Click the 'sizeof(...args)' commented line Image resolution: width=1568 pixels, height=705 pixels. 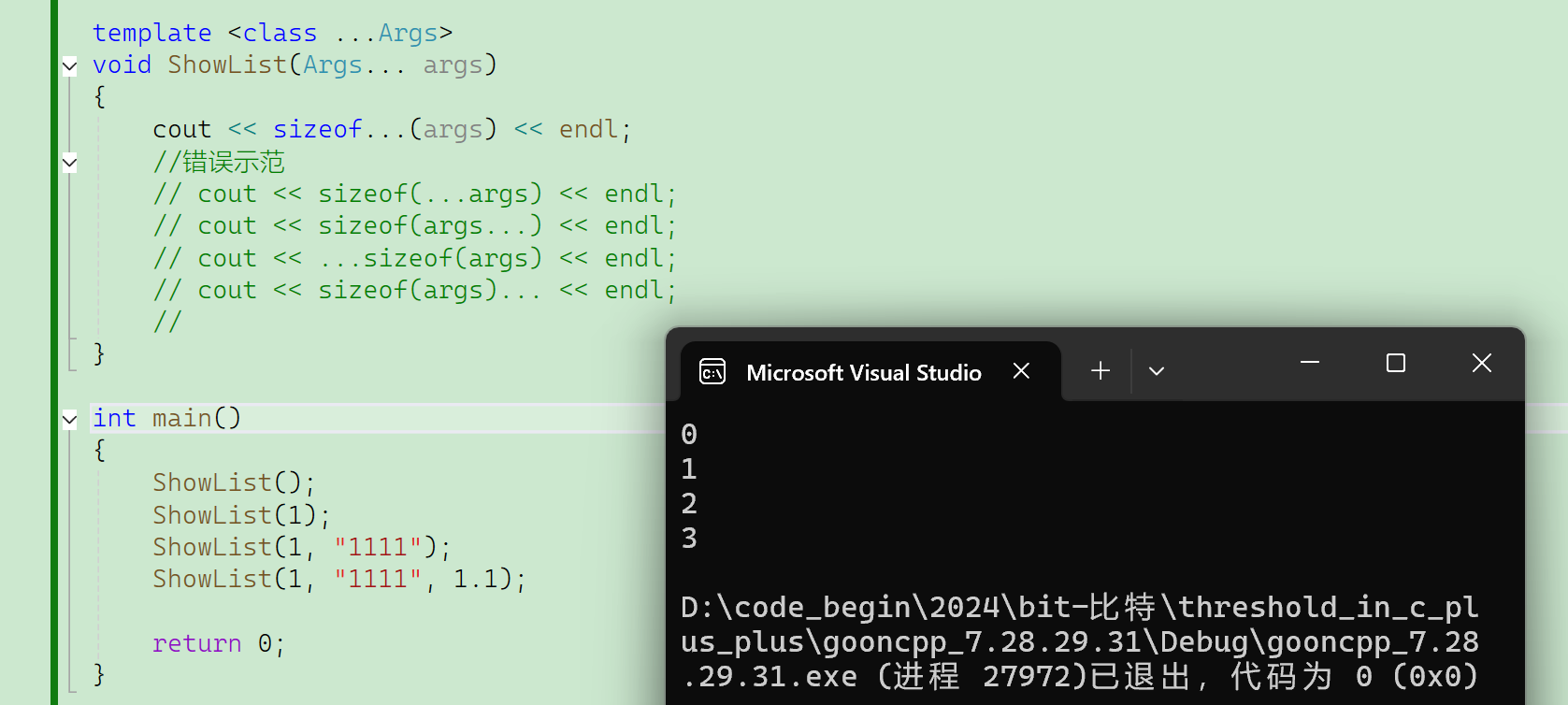[x=414, y=194]
